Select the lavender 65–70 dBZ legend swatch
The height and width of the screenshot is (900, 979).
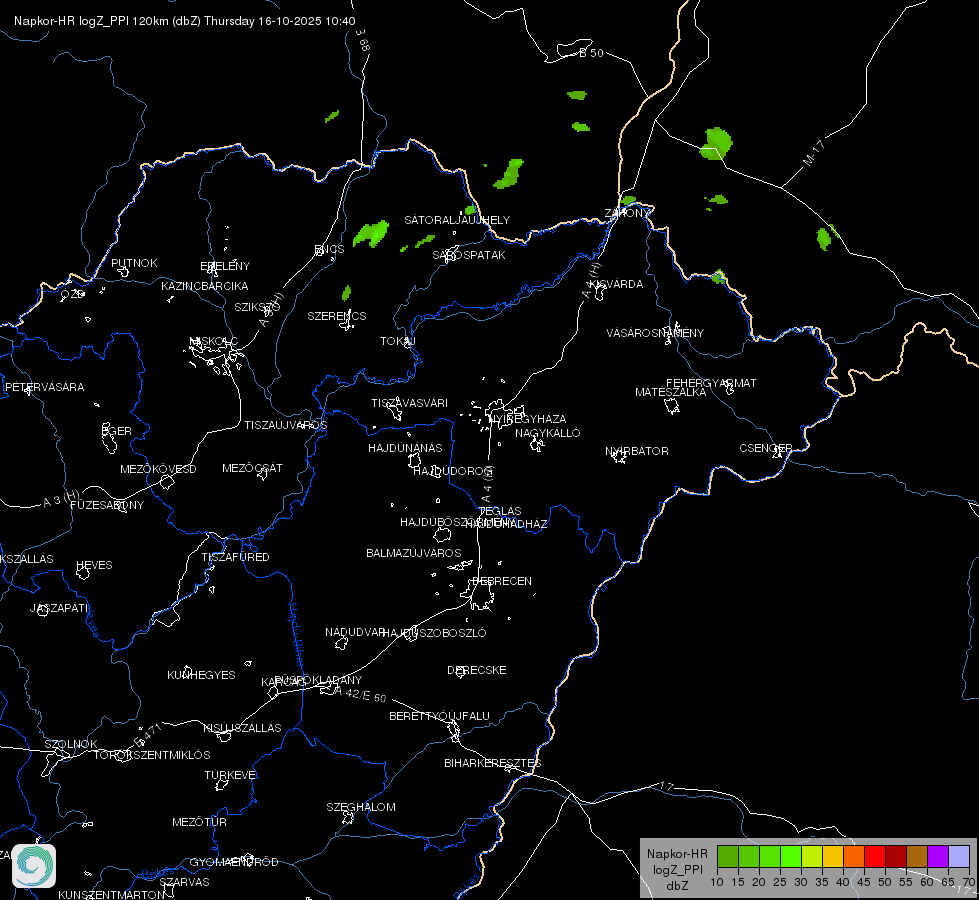click(959, 856)
